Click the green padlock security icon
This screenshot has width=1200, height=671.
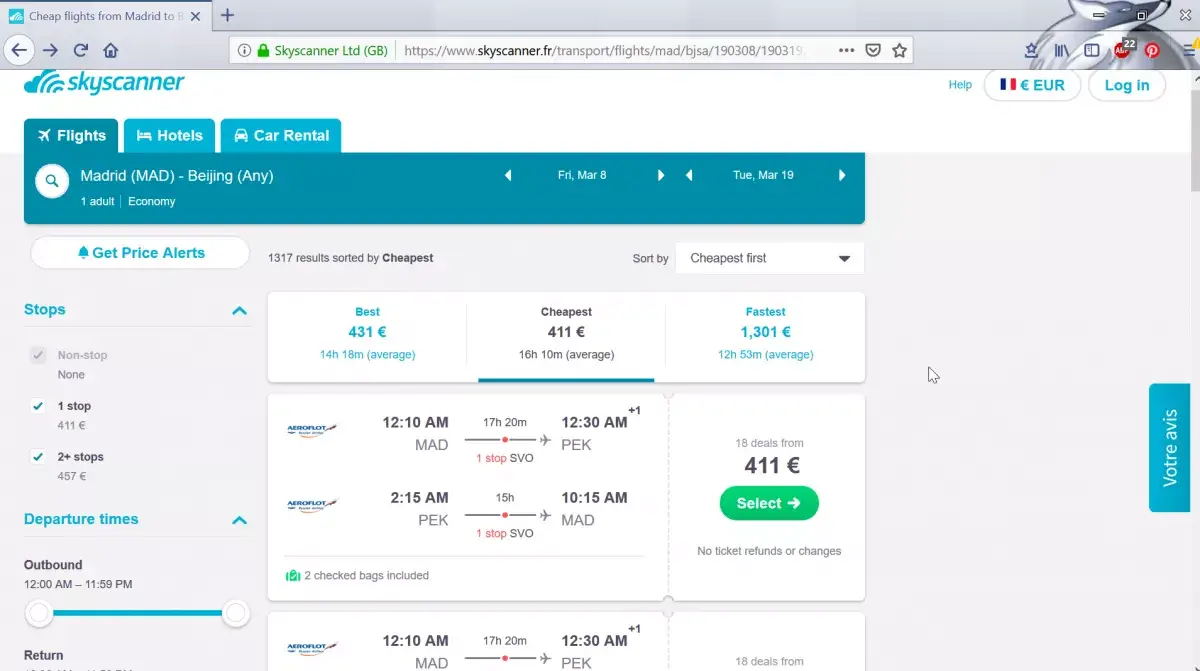264,50
